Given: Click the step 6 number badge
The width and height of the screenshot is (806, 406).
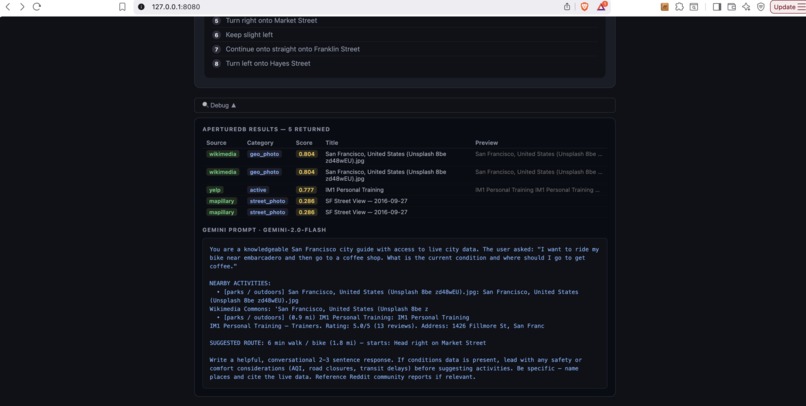Looking at the screenshot, I should [x=216, y=35].
